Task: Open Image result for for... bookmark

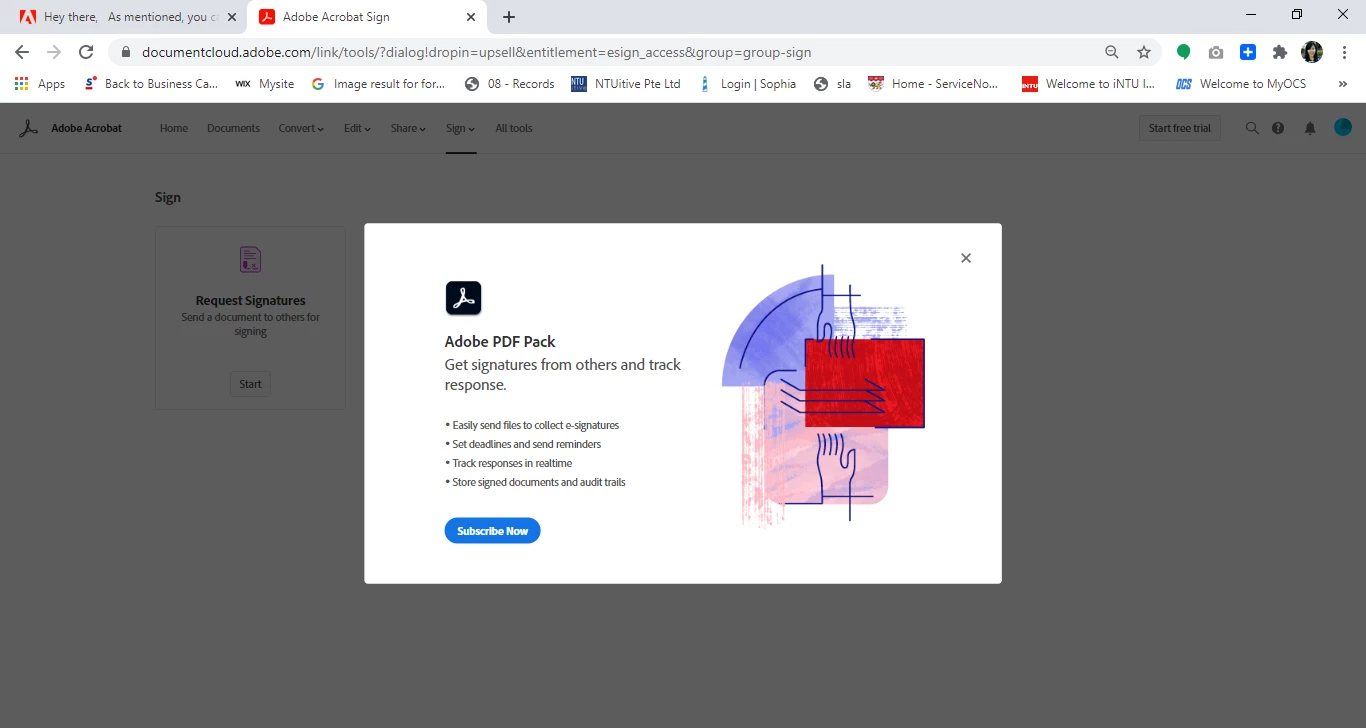Action: click(x=379, y=84)
